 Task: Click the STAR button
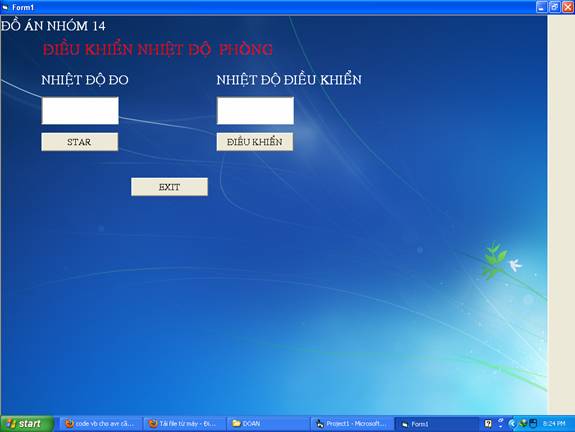(80, 142)
